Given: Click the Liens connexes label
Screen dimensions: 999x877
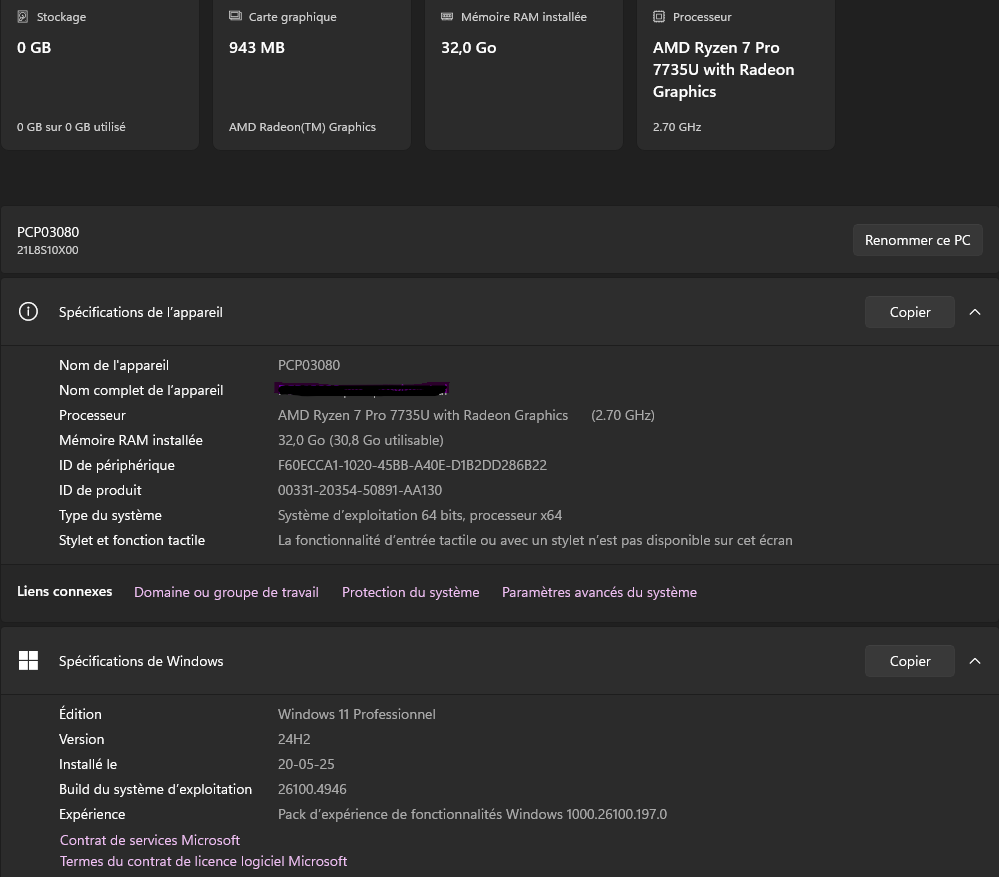Looking at the screenshot, I should (x=64, y=591).
